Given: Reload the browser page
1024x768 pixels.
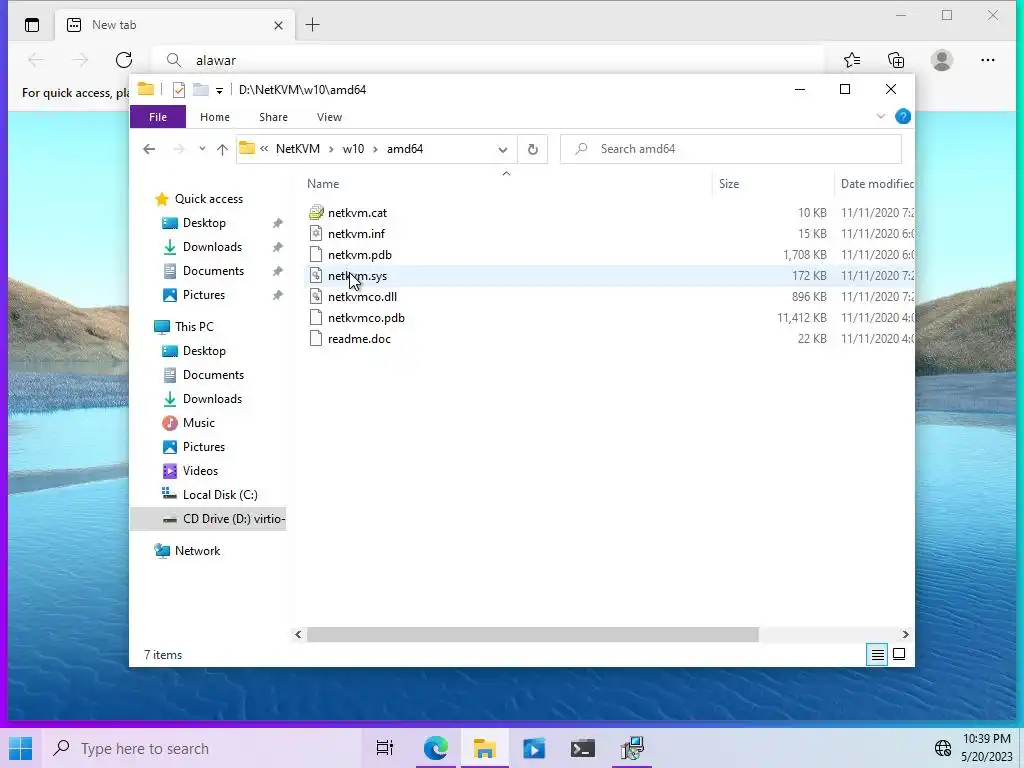Looking at the screenshot, I should (124, 60).
